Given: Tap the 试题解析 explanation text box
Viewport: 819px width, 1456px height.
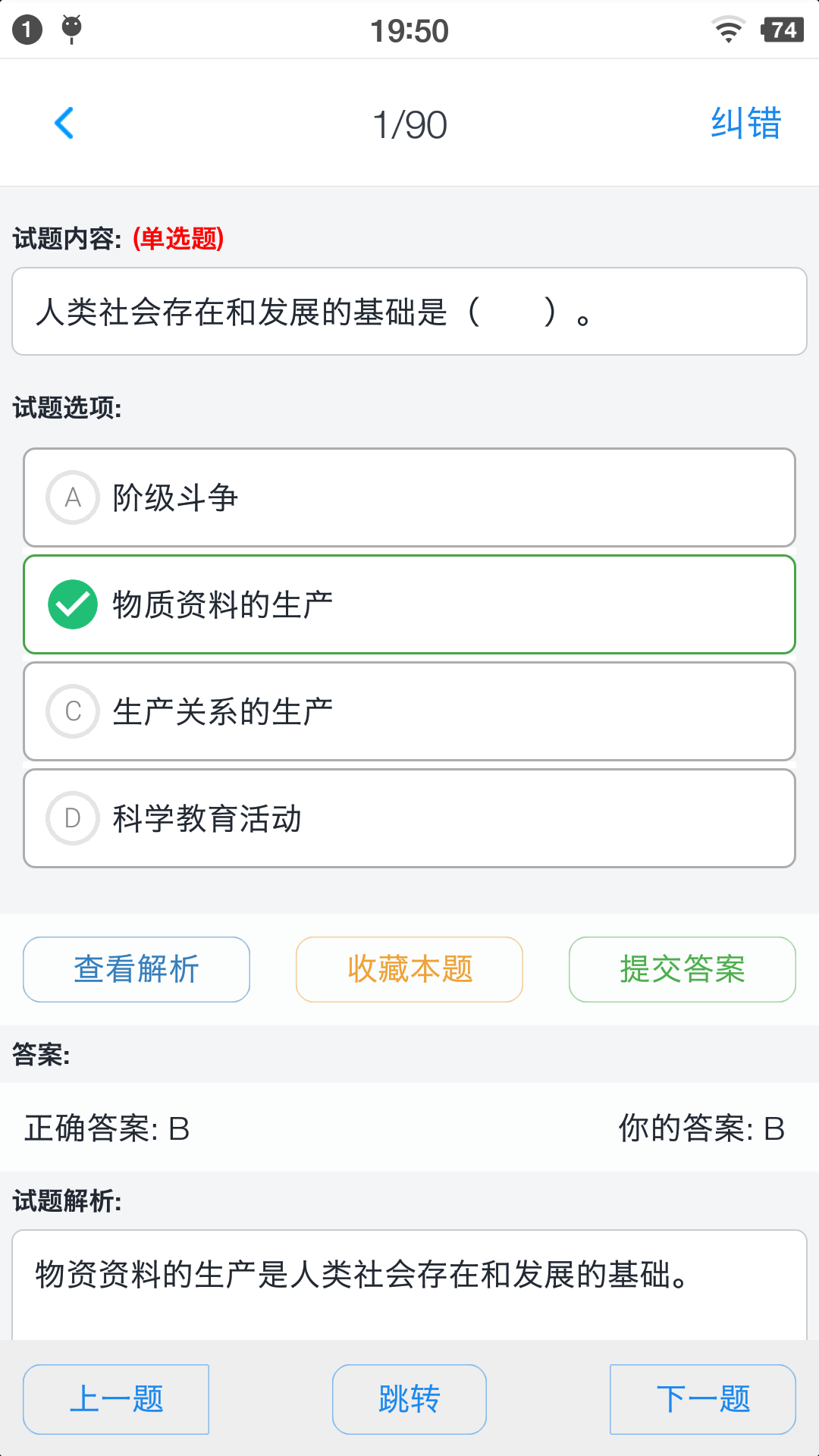Looking at the screenshot, I should point(409,1282).
